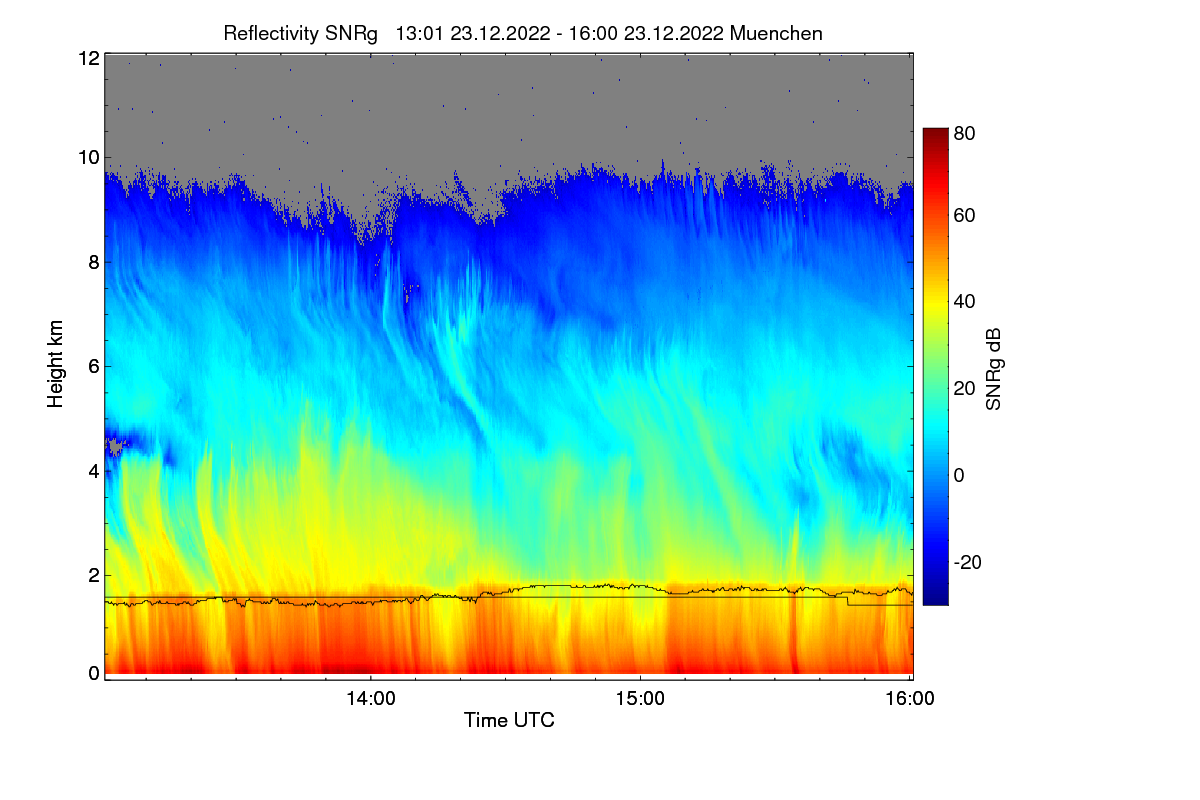Click the colorbar value 40

click(965, 302)
